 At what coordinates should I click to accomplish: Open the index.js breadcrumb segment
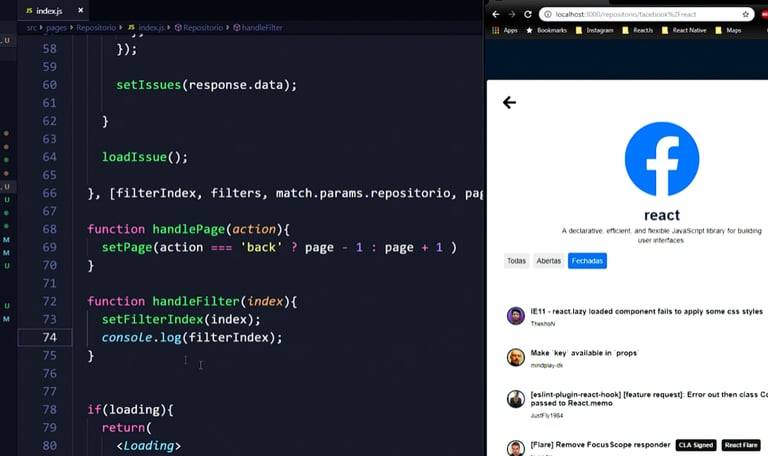point(146,27)
